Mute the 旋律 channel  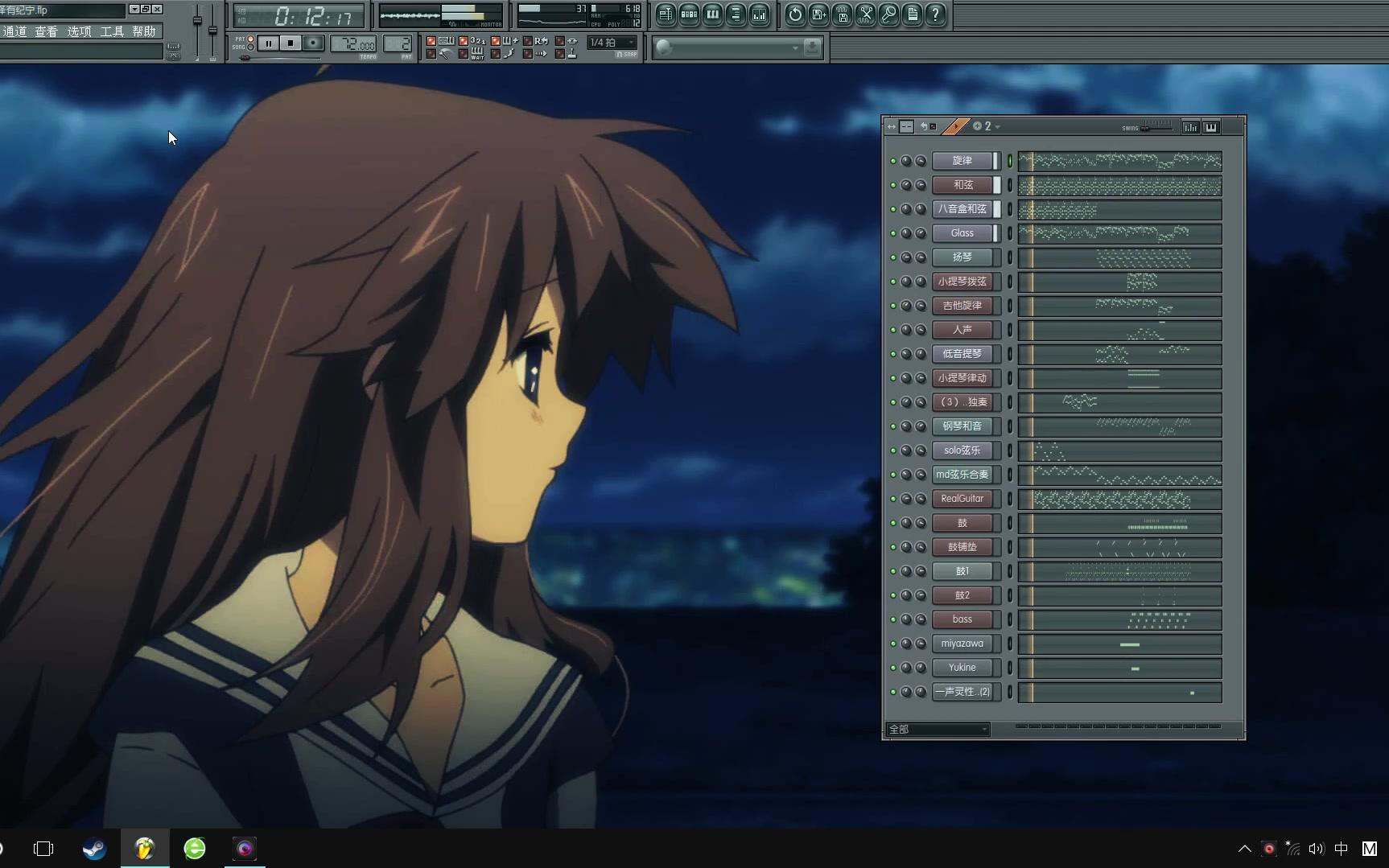pos(893,161)
